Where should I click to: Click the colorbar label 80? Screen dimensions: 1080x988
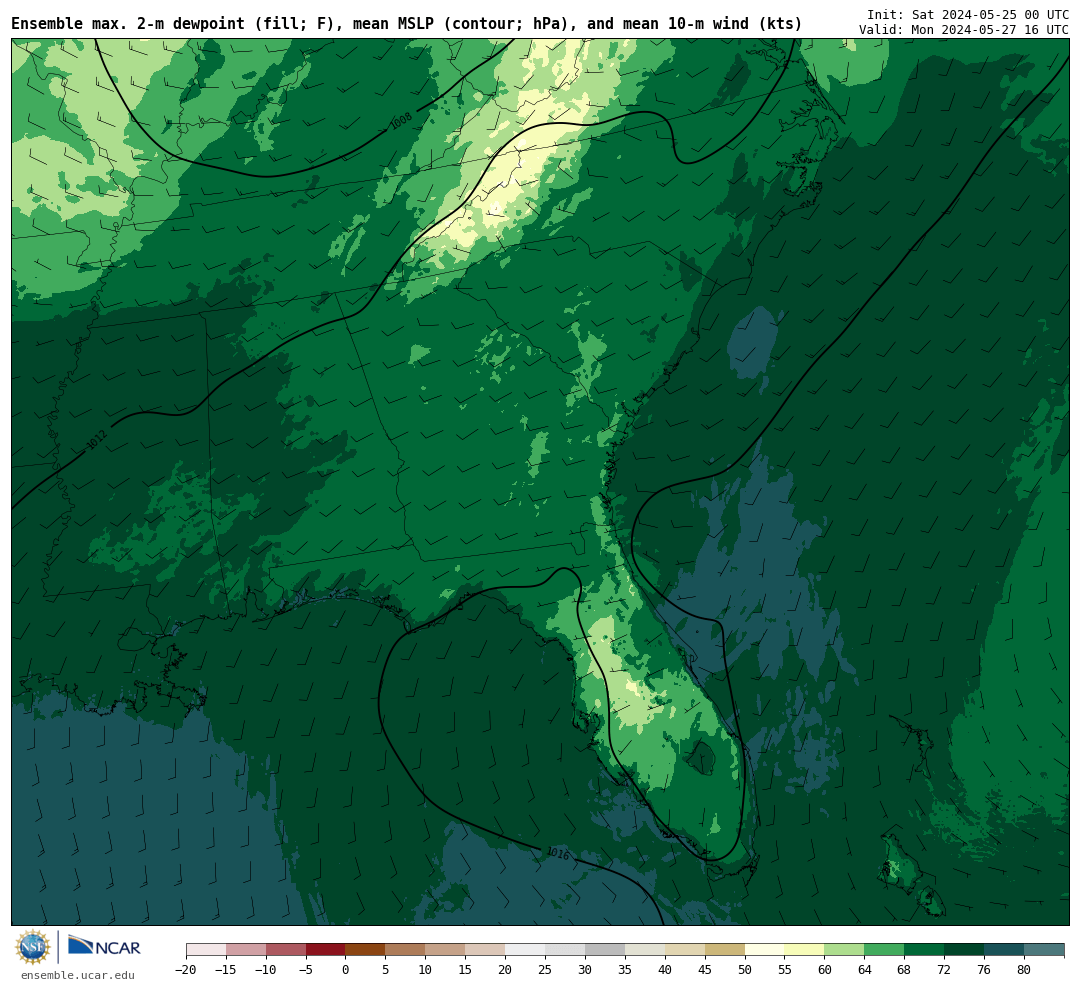click(1024, 970)
